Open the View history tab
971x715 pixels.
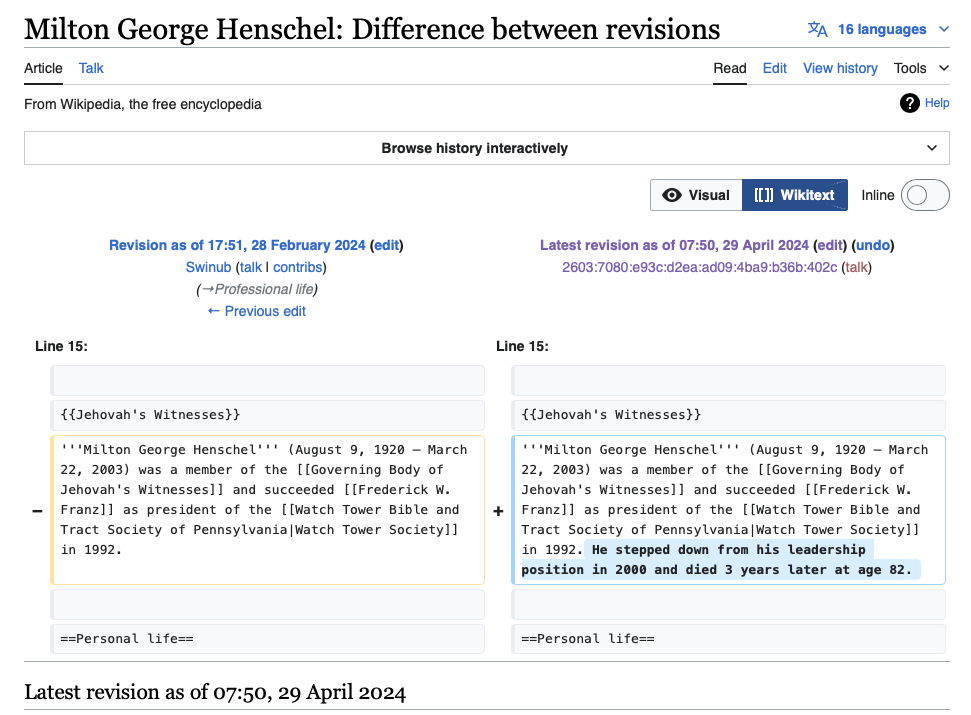[840, 68]
